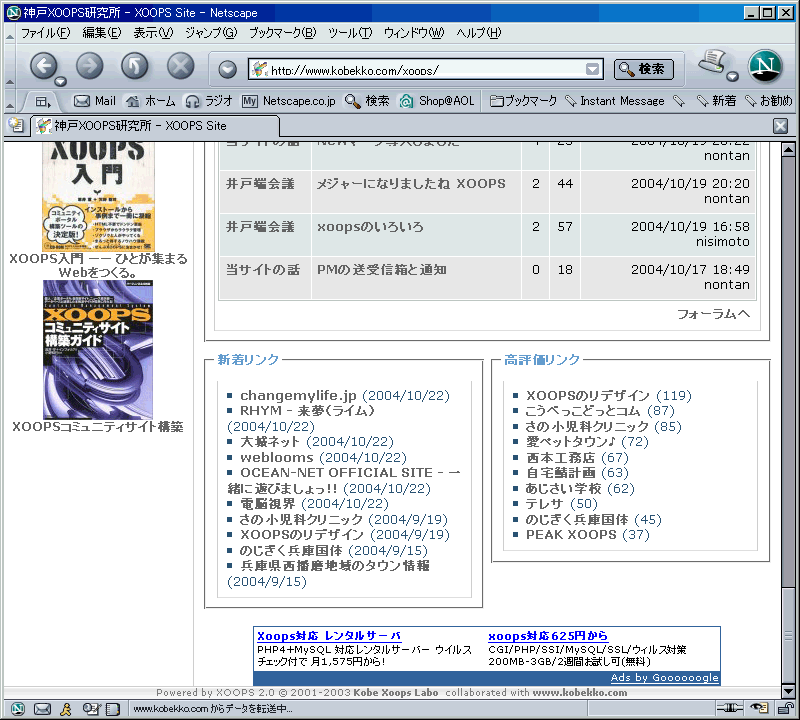Open Mail from the status bar envelope icon
Screen dimensions: 800x720
tap(42, 709)
